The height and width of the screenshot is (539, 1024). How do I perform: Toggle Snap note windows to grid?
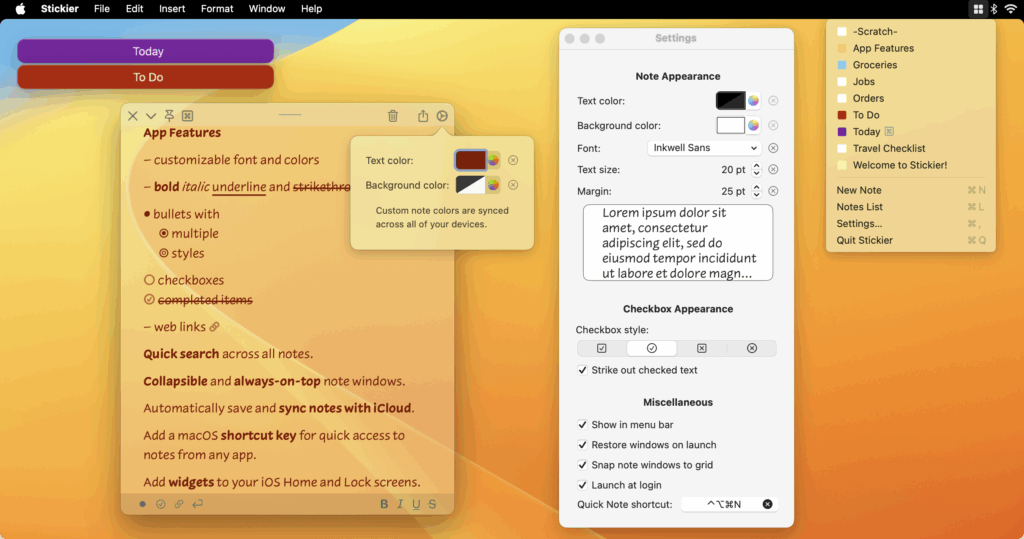click(582, 465)
